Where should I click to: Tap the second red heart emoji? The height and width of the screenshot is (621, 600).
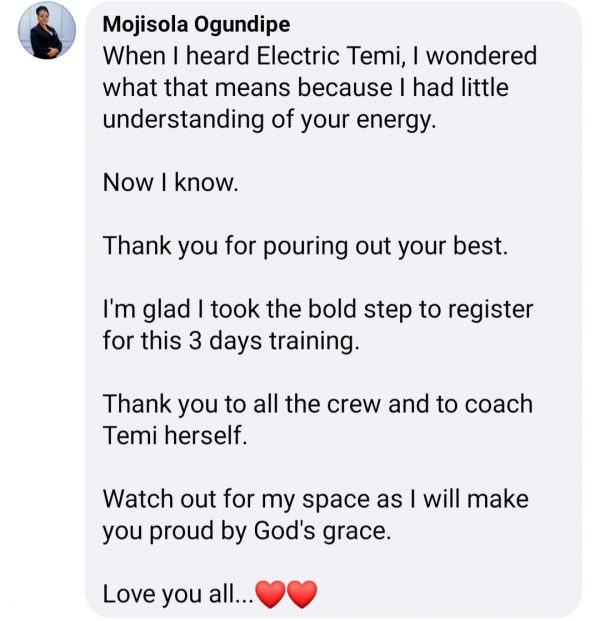(x=302, y=594)
